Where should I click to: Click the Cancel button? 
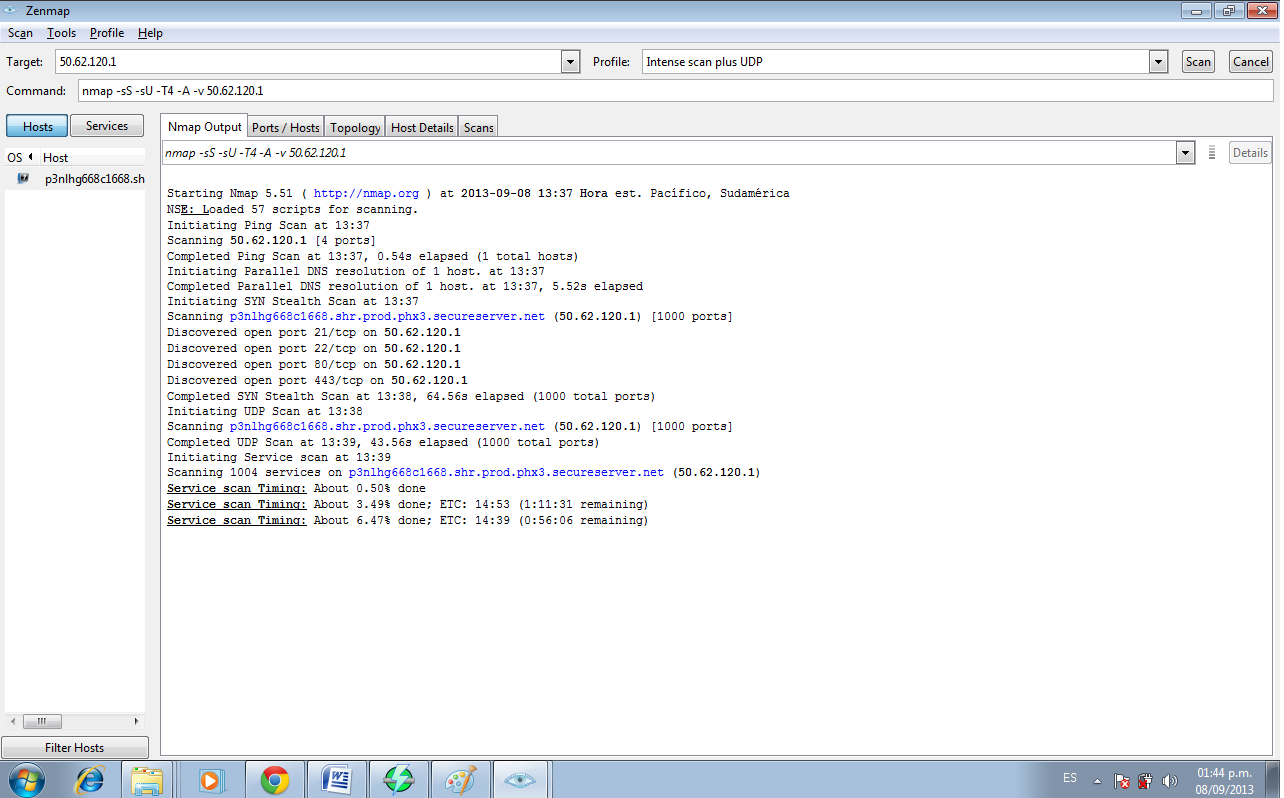1251,62
